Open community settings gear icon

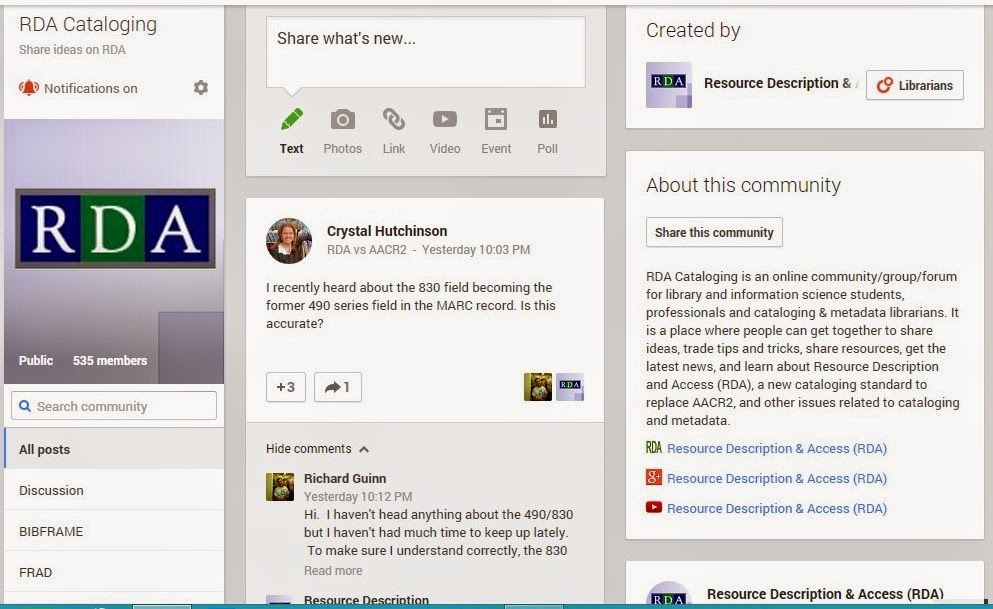click(201, 87)
